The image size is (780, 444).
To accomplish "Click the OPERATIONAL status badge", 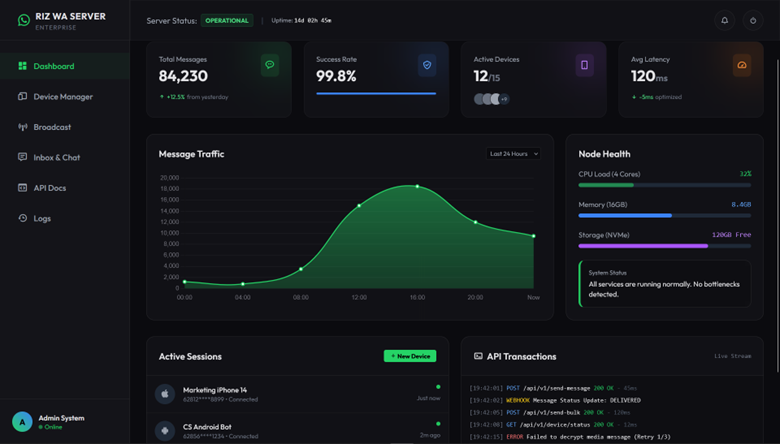I will point(227,20).
